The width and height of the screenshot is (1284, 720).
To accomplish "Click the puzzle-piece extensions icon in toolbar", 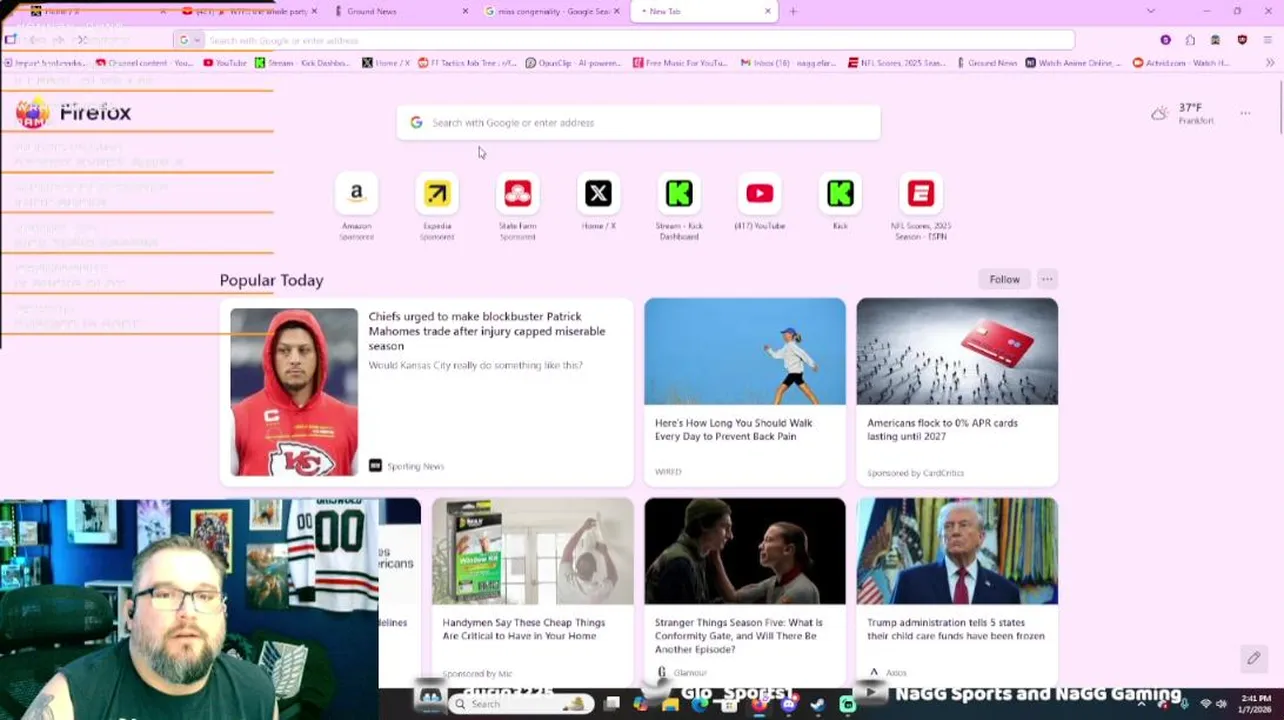I will point(1190,40).
